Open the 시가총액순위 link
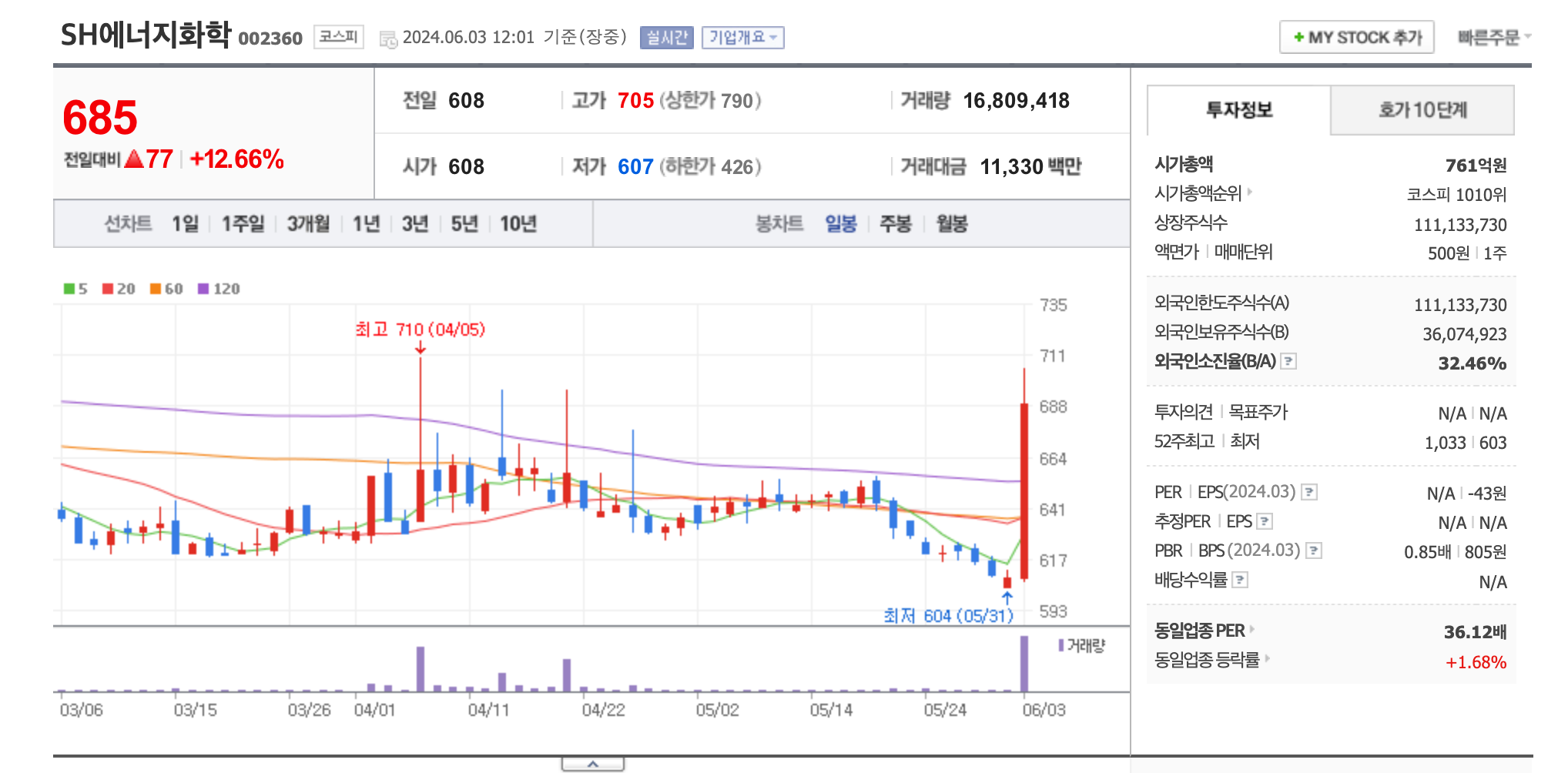1568x773 pixels. pyautogui.click(x=1203, y=193)
